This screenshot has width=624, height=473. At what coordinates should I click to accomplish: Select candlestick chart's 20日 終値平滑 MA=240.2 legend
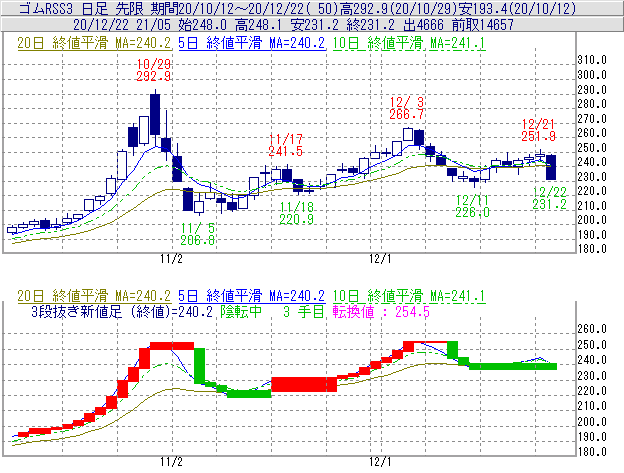94,43
